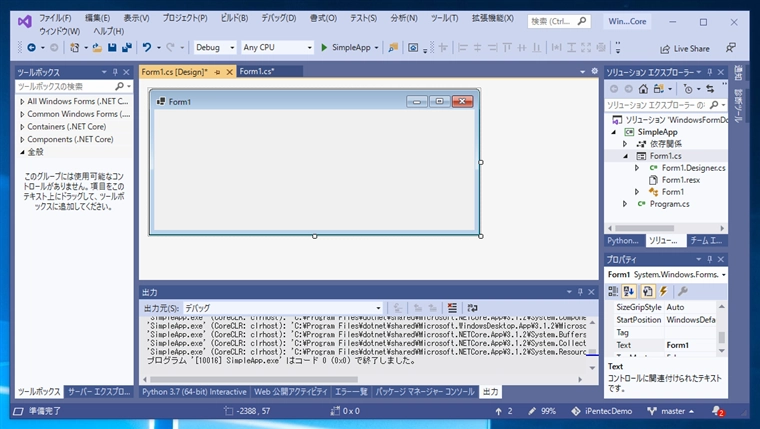This screenshot has width=760, height=429.
Task: Click the Solution Explorer search field
Action: [x=657, y=105]
